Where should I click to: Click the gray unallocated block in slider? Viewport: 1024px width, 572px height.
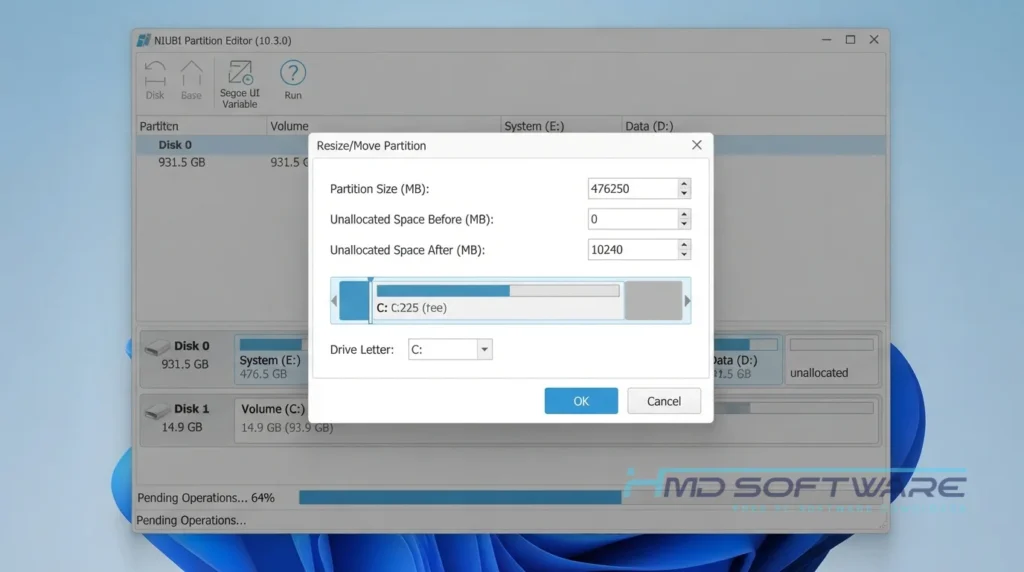tap(654, 301)
